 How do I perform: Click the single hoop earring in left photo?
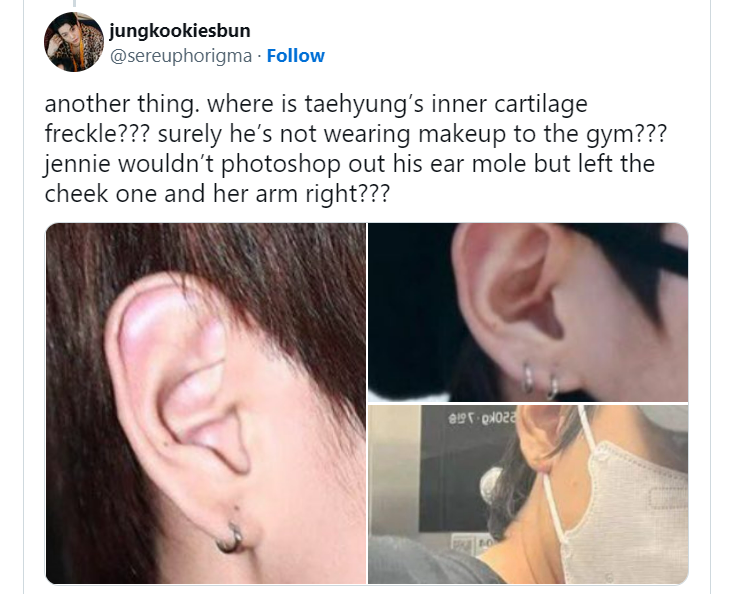[x=230, y=537]
